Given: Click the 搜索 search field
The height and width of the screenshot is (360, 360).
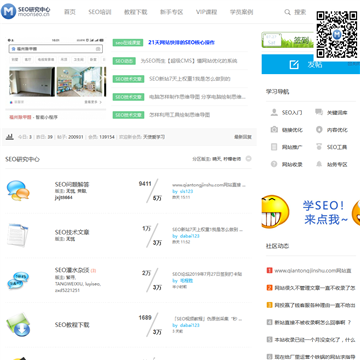Looking at the screenshot, I should coord(300,12).
